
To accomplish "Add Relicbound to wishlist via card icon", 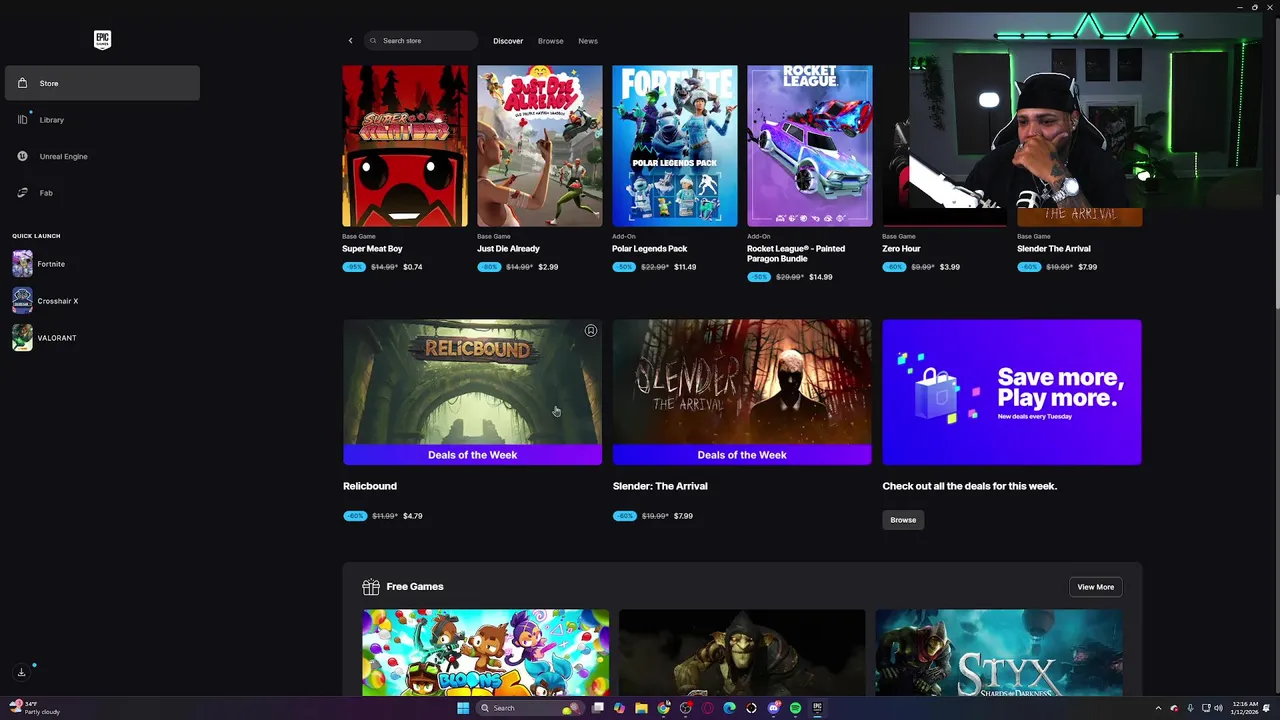I will point(591,331).
